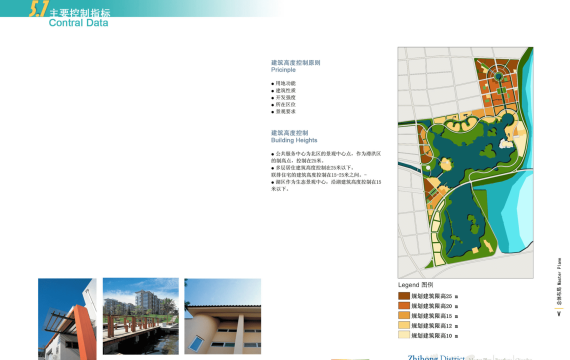This screenshot has height=360, width=570.
Task: Click the light orange 12 m legend swatch
Action: [404, 325]
